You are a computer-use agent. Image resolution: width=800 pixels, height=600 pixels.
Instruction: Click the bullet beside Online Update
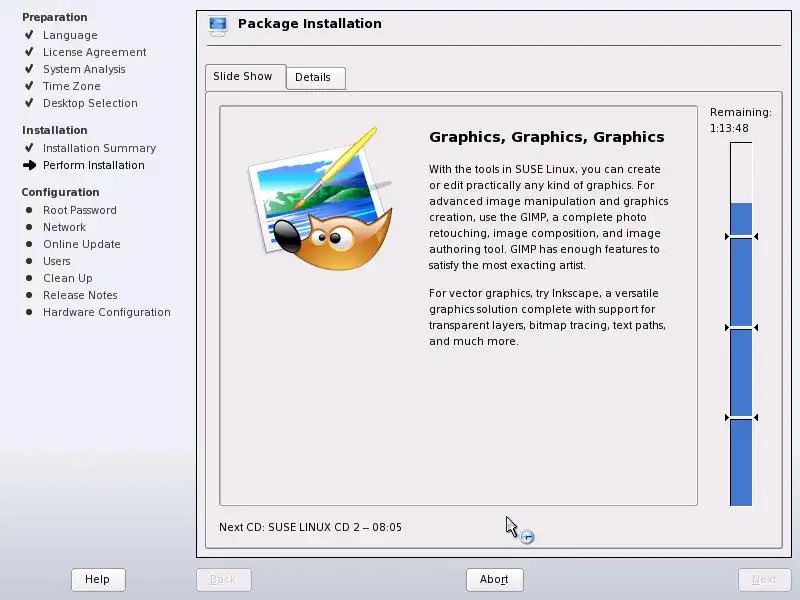29,244
